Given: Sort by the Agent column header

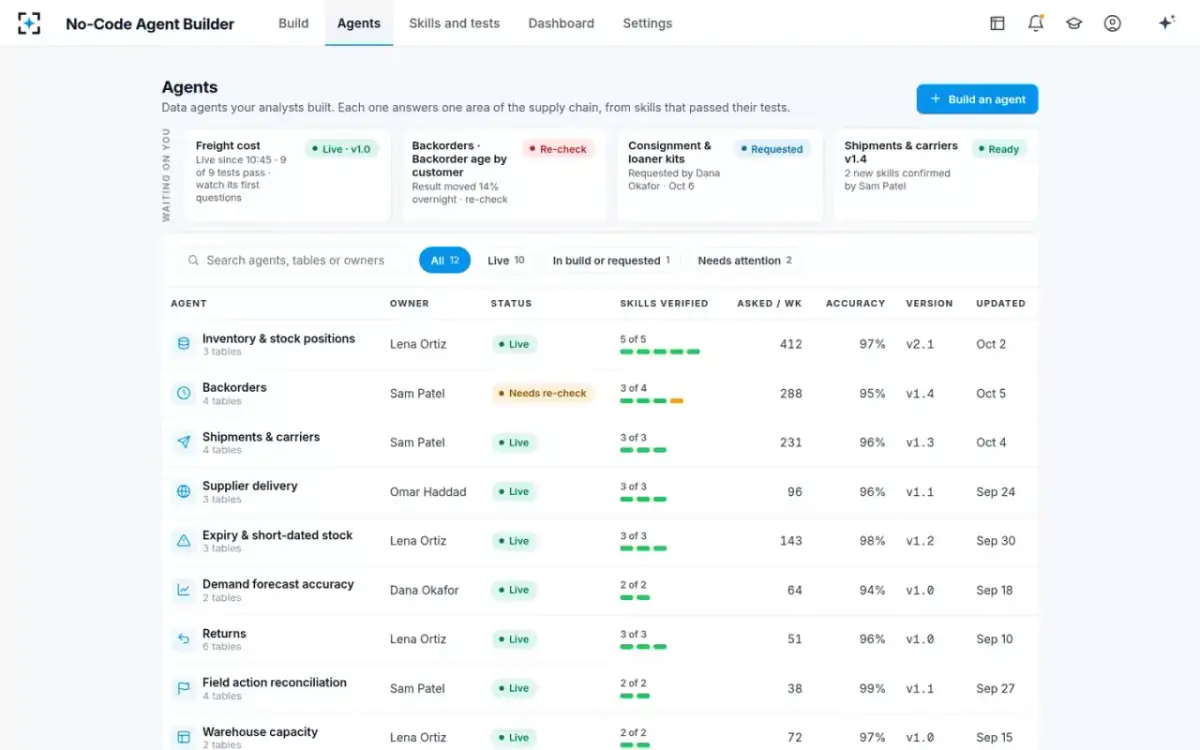Looking at the screenshot, I should tap(189, 303).
